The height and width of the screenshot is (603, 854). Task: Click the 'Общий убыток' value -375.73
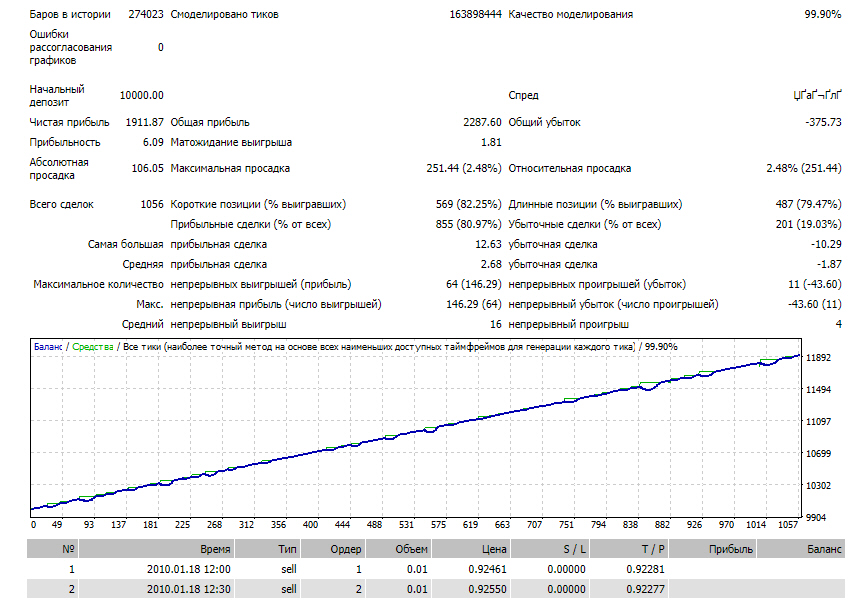pyautogui.click(x=823, y=123)
